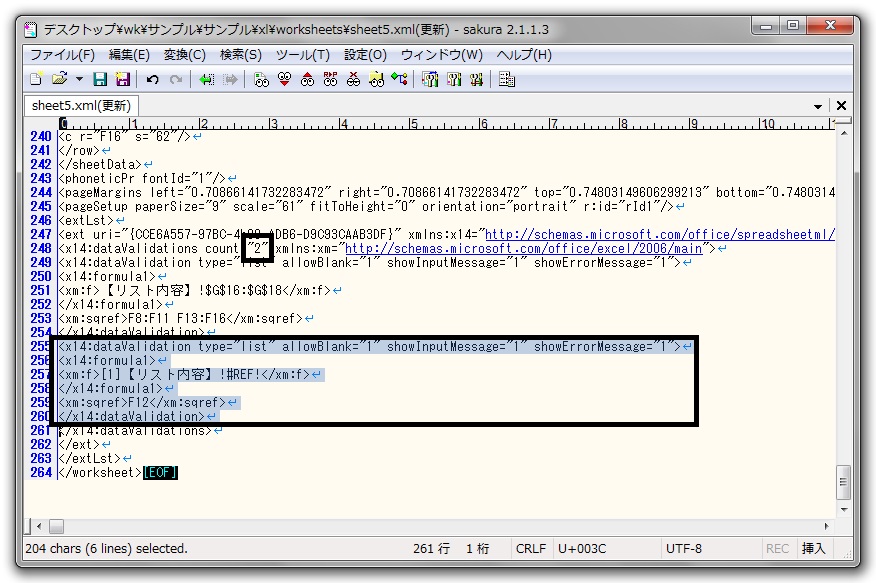Viewport: 876px width, 583px height.
Task: Open the 変換(C) menu
Action: [184, 55]
